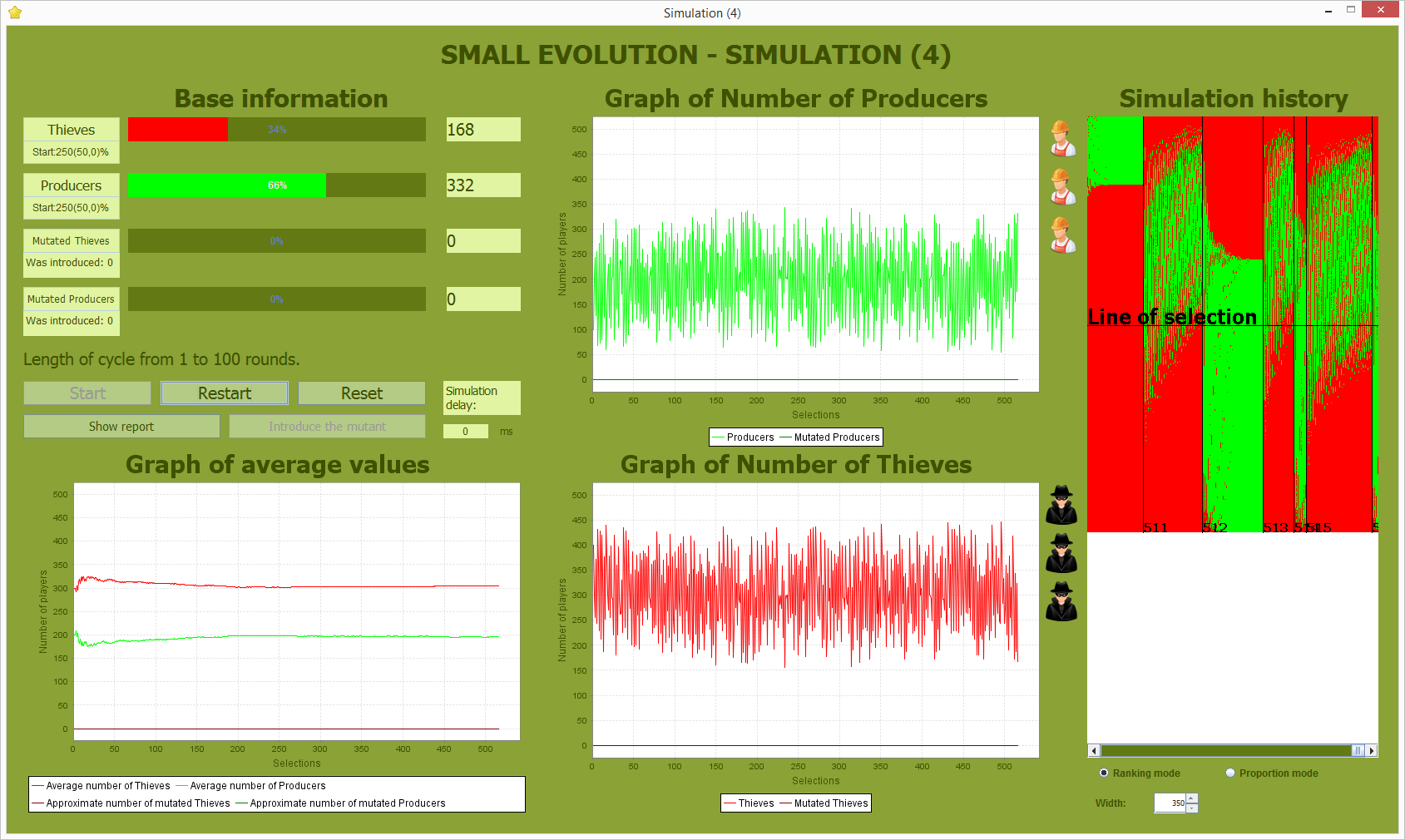Click the history scrollbar thumb
Image resolution: width=1405 pixels, height=840 pixels.
point(1358,750)
